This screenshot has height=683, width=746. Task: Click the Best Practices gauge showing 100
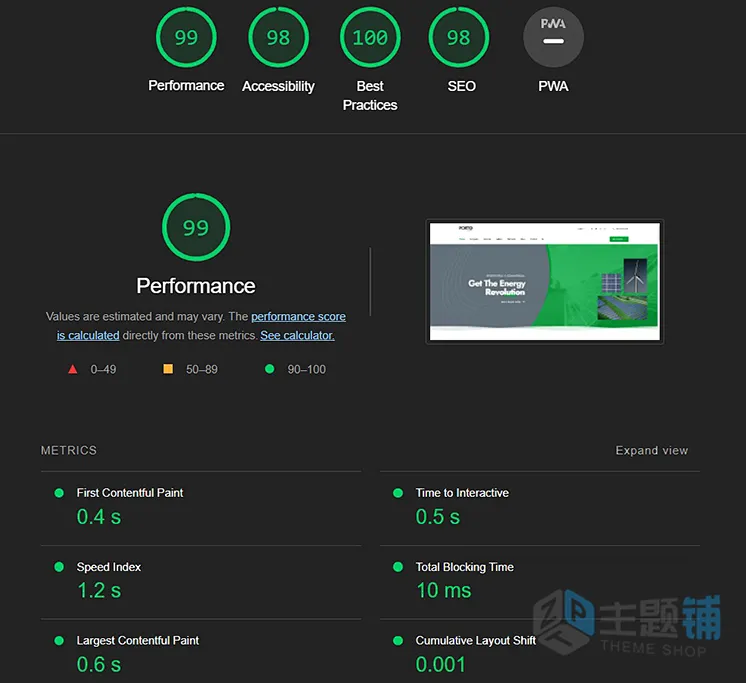click(x=370, y=37)
